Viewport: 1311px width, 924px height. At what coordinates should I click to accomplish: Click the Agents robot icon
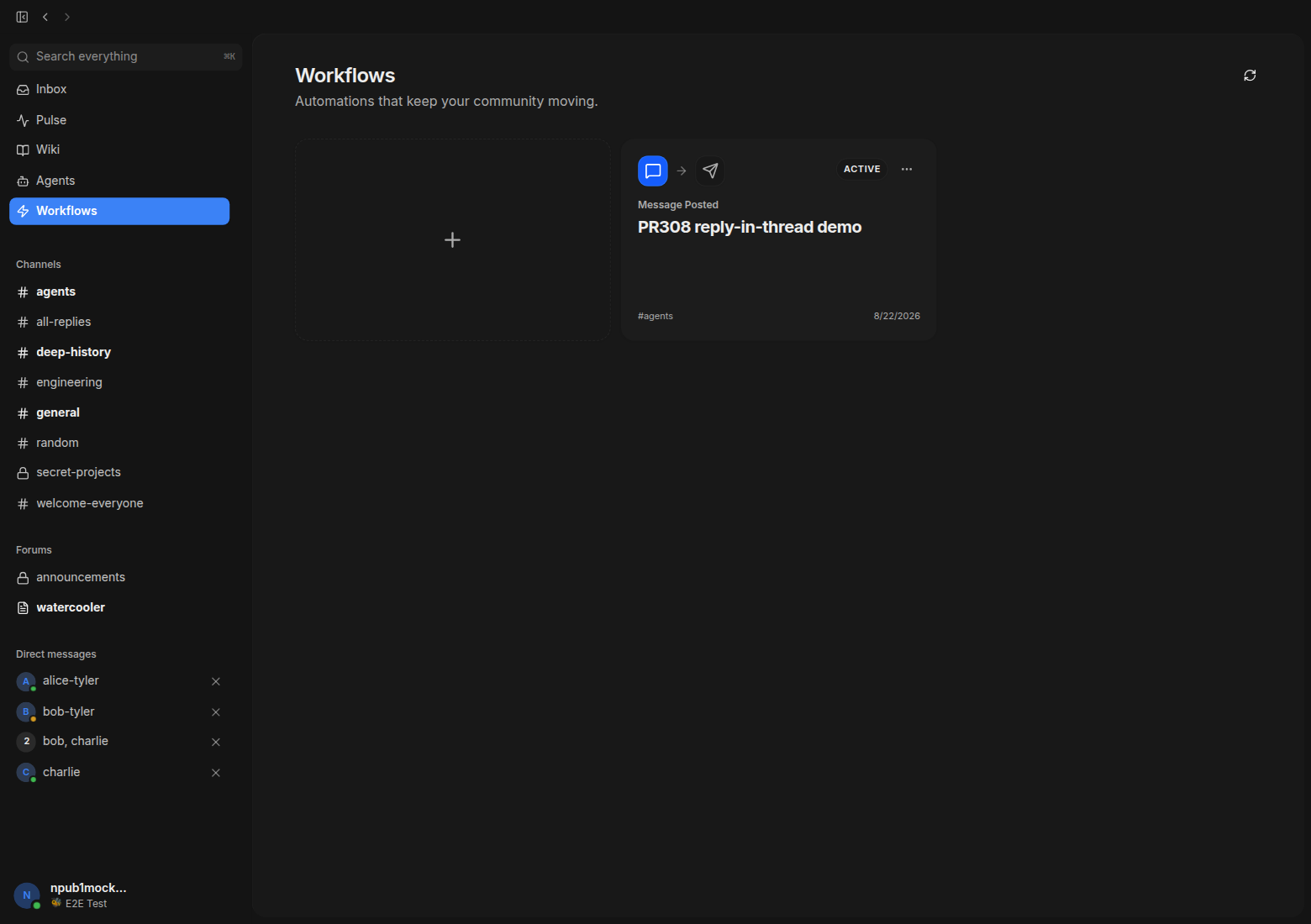point(23,181)
